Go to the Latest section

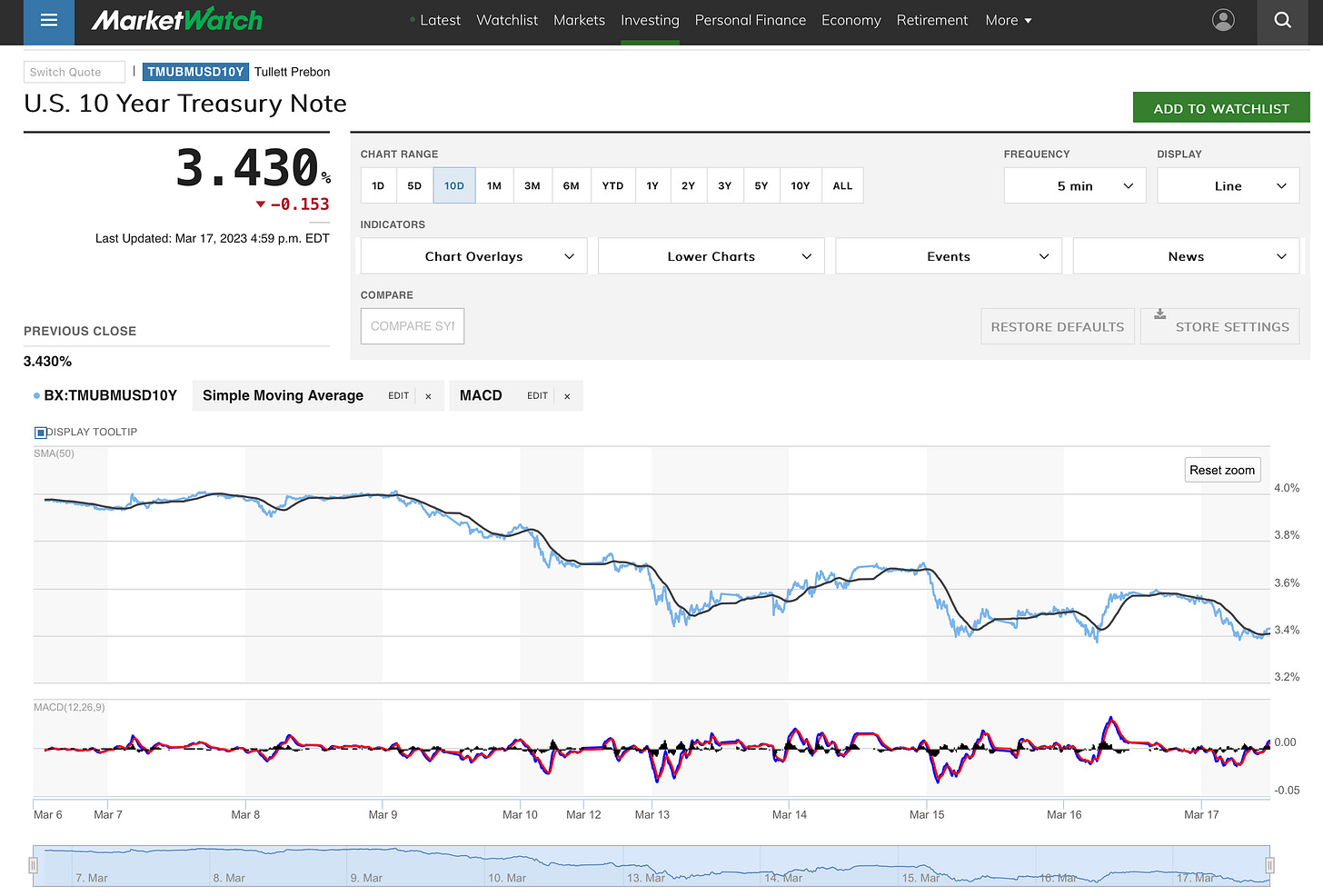click(x=440, y=20)
